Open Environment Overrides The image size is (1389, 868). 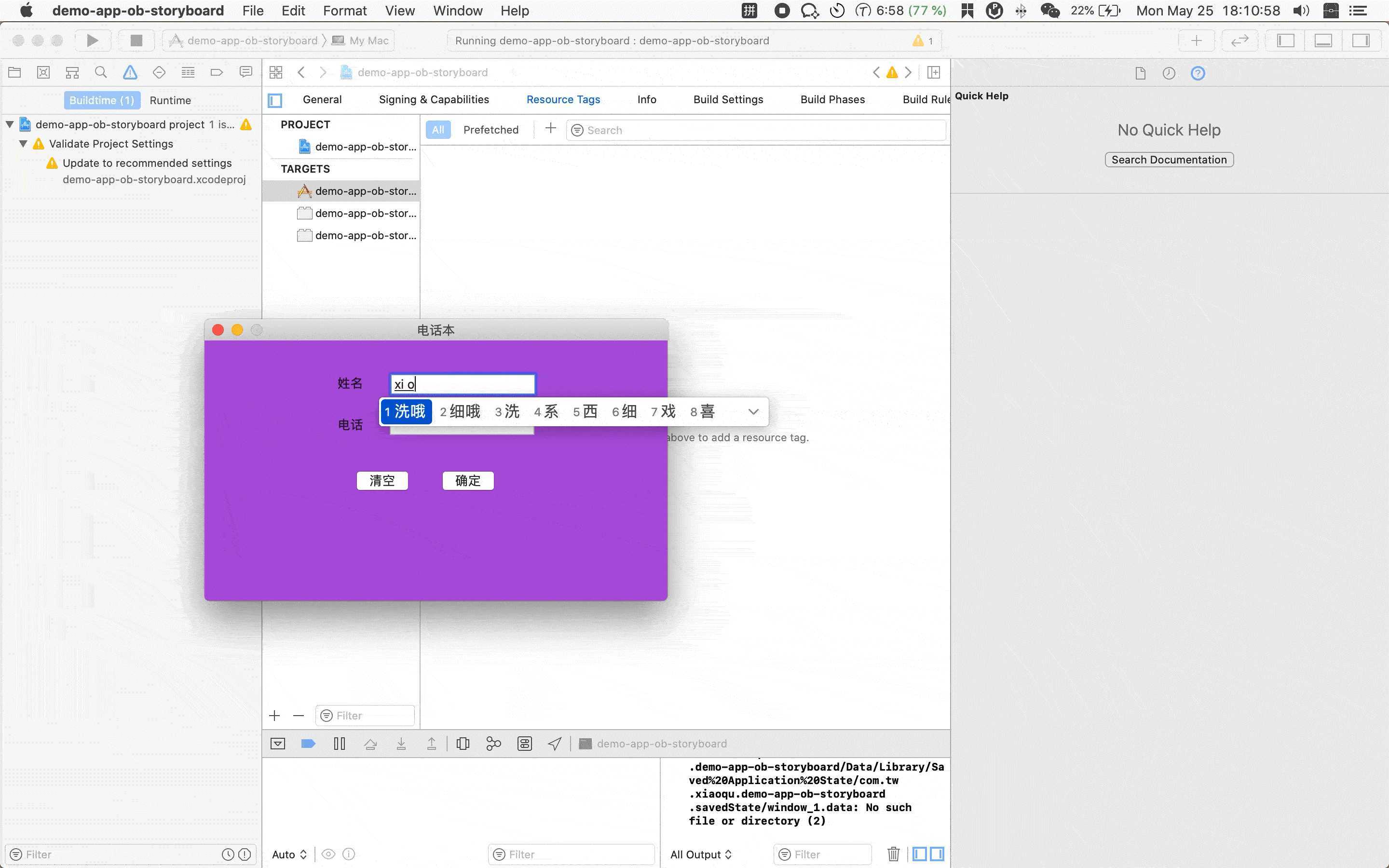click(524, 744)
